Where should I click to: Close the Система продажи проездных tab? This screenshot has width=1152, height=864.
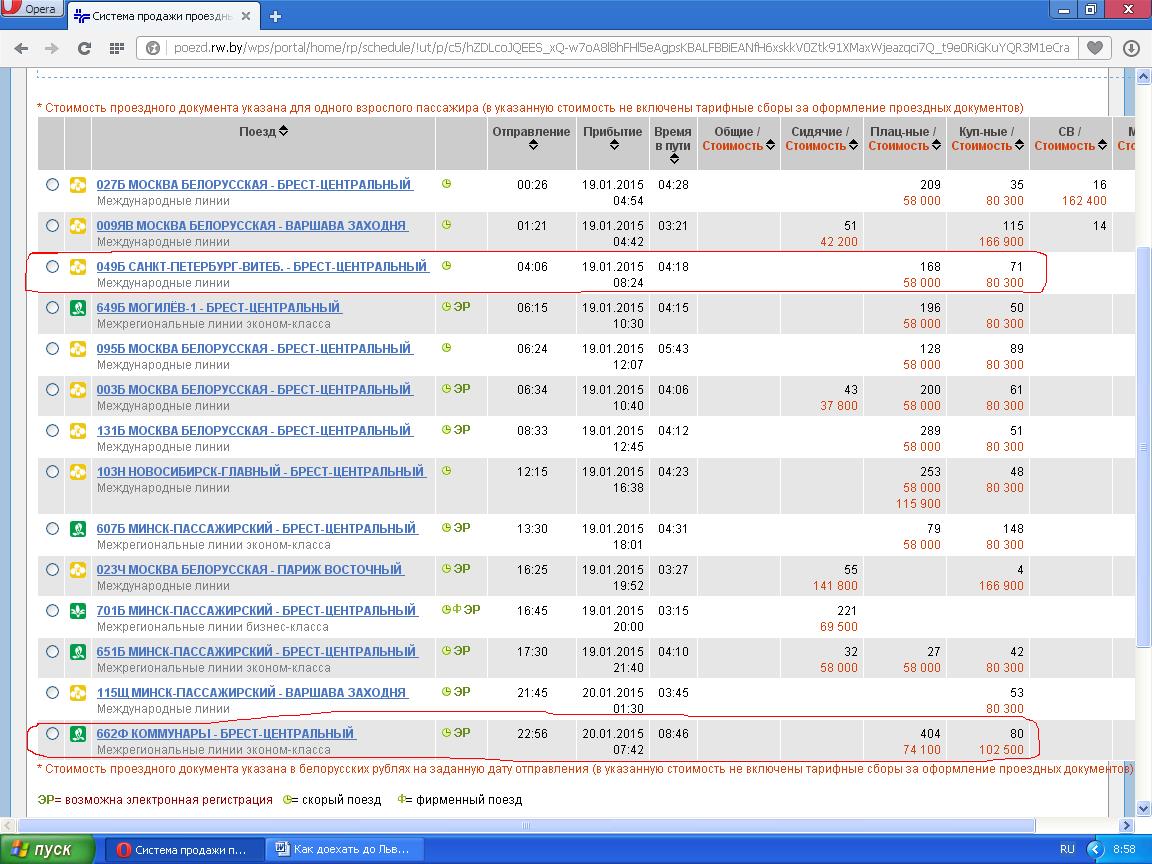(246, 15)
